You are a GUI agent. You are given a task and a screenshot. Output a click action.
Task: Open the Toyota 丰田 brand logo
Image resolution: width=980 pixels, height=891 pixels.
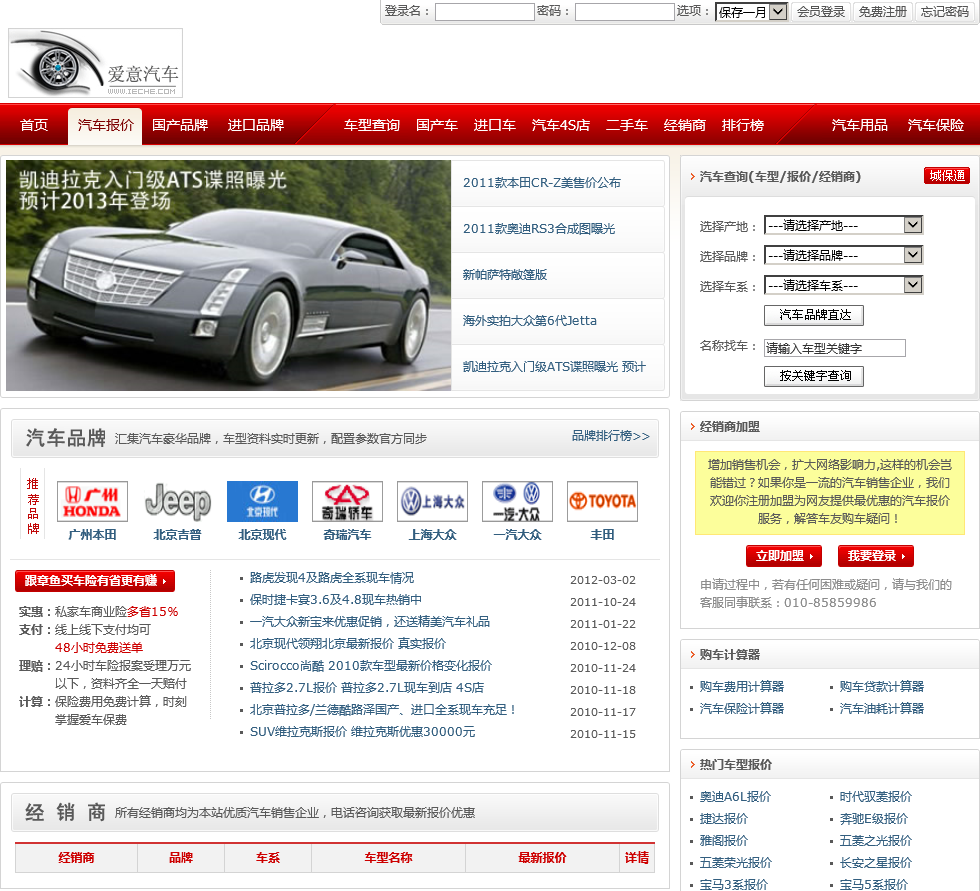(x=602, y=501)
